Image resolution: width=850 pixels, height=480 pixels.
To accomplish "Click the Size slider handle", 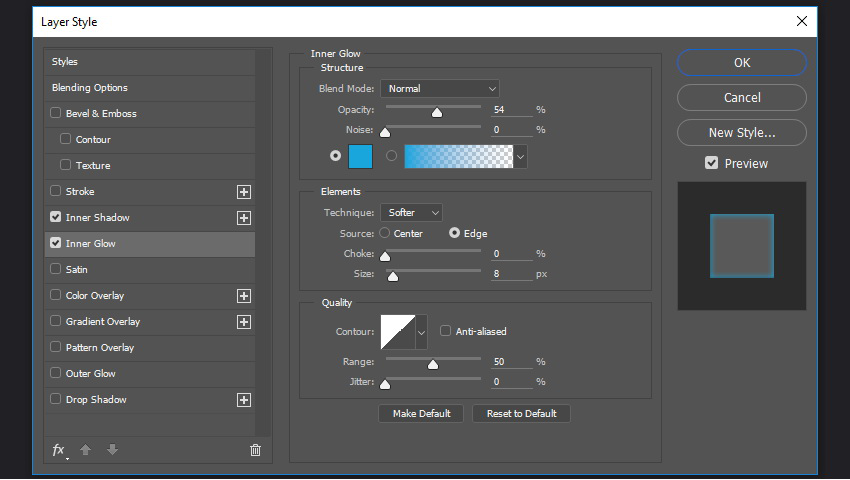I will (393, 277).
